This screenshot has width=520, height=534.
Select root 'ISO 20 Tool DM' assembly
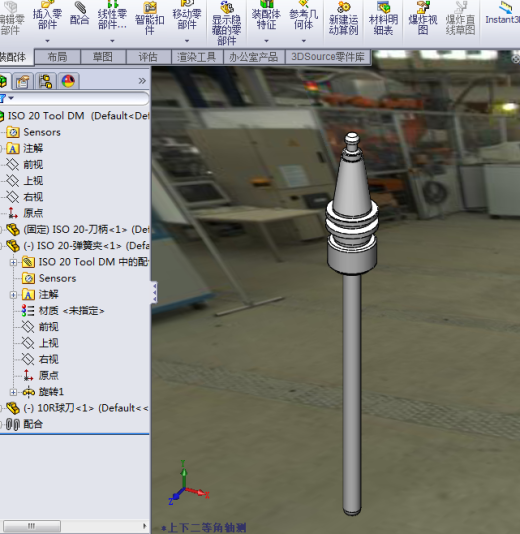point(75,116)
